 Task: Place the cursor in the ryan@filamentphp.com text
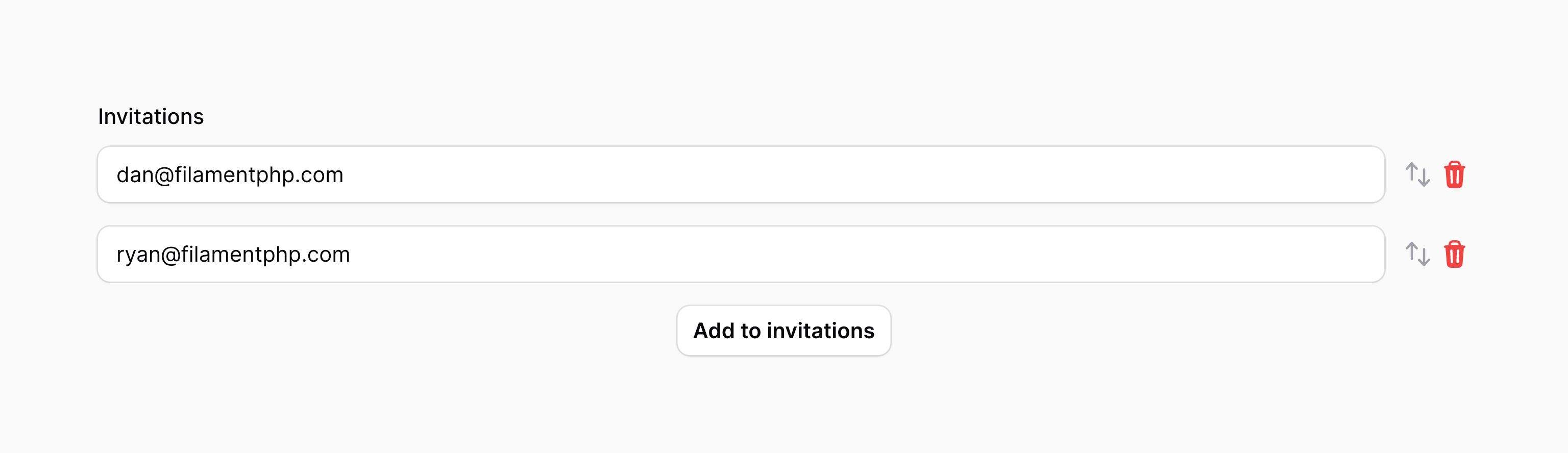pos(233,255)
